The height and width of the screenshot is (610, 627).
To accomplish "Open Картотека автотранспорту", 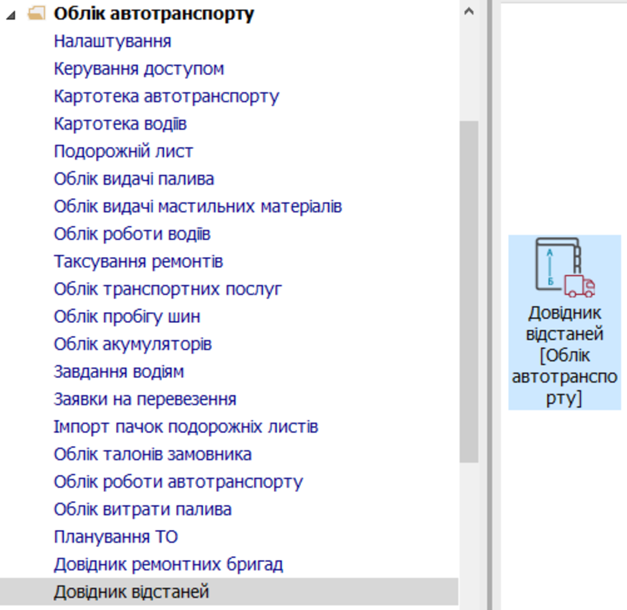I will tap(166, 96).
